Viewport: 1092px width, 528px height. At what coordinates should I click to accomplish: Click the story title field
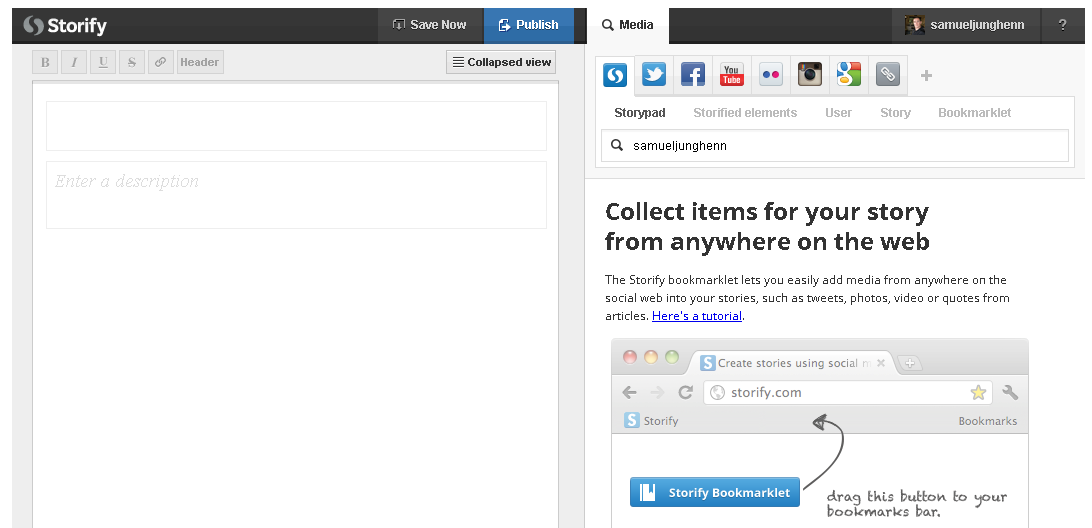coord(296,126)
